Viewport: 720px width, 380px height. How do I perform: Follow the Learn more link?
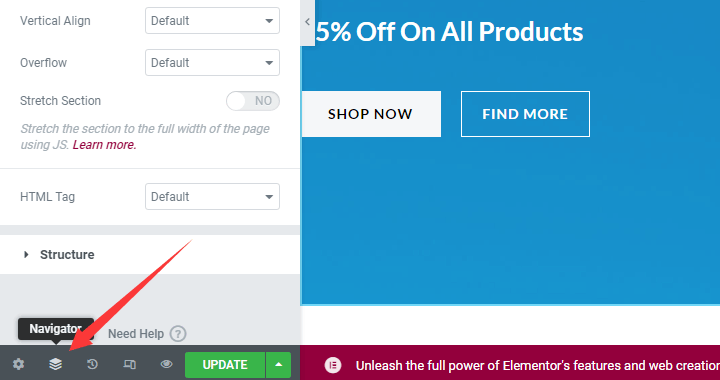pos(104,145)
